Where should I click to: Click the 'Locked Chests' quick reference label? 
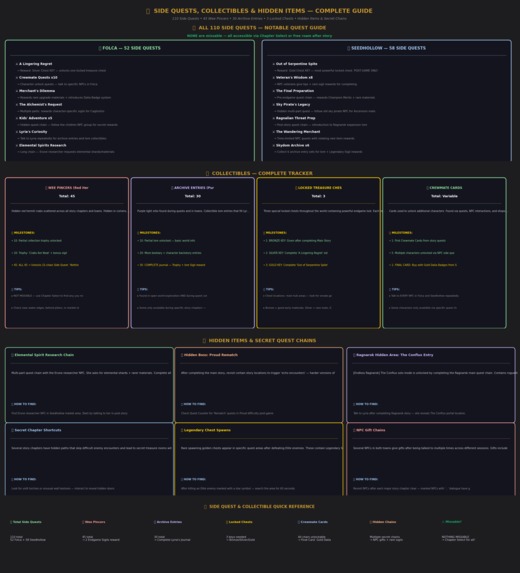click(240, 522)
